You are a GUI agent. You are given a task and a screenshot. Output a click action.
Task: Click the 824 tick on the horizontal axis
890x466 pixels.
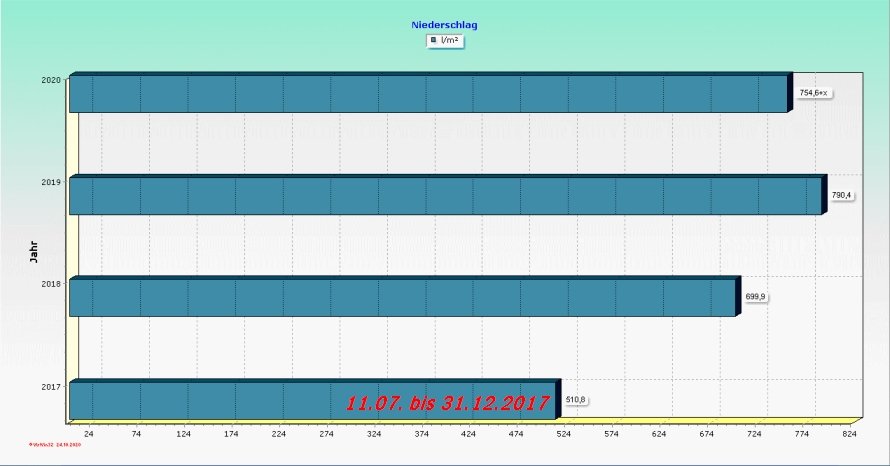(x=849, y=435)
